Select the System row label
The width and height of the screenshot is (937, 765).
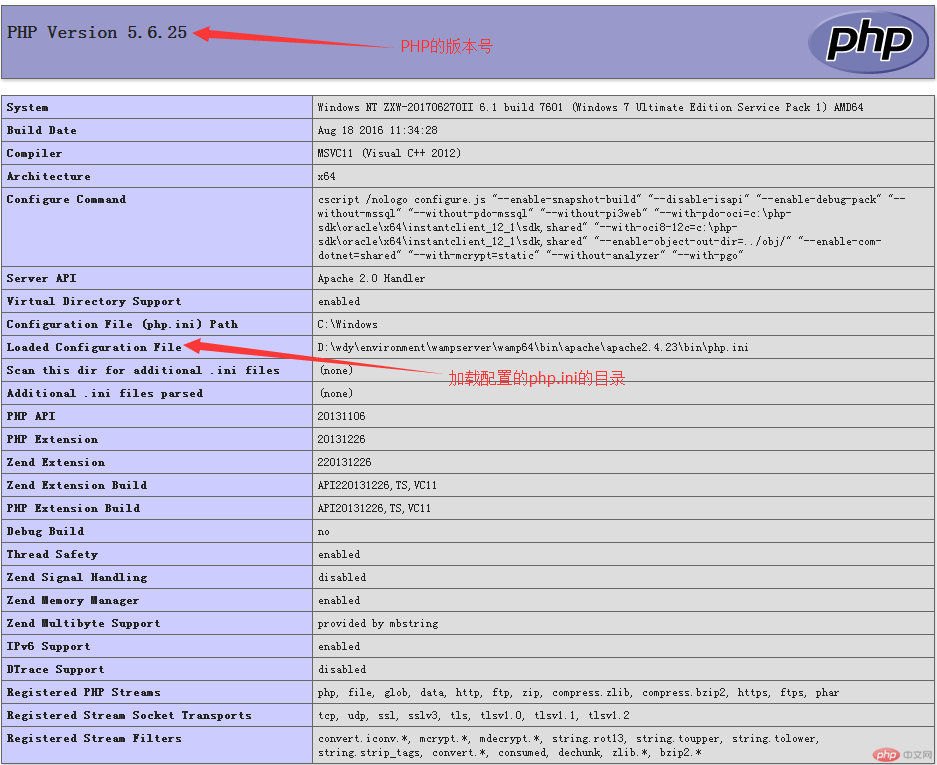[28, 107]
